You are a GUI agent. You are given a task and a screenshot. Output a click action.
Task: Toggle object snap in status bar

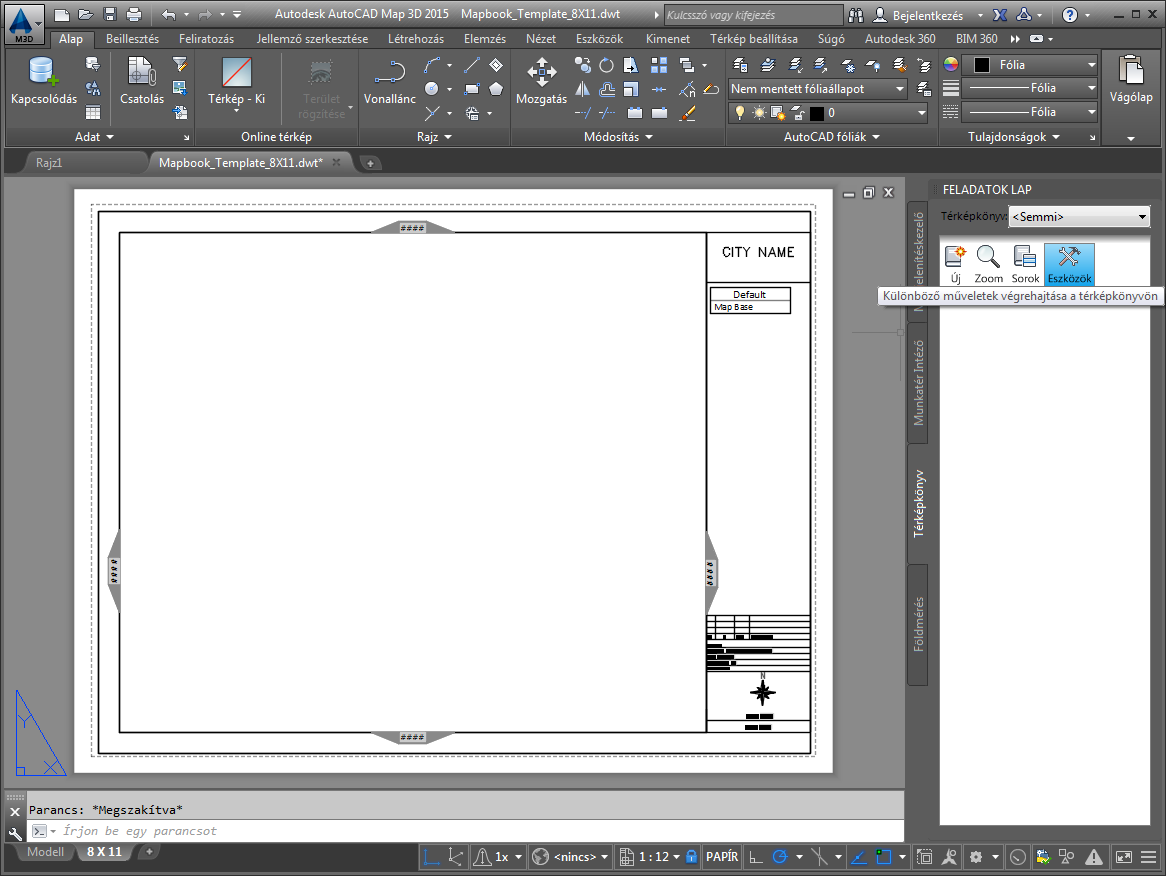pos(883,857)
